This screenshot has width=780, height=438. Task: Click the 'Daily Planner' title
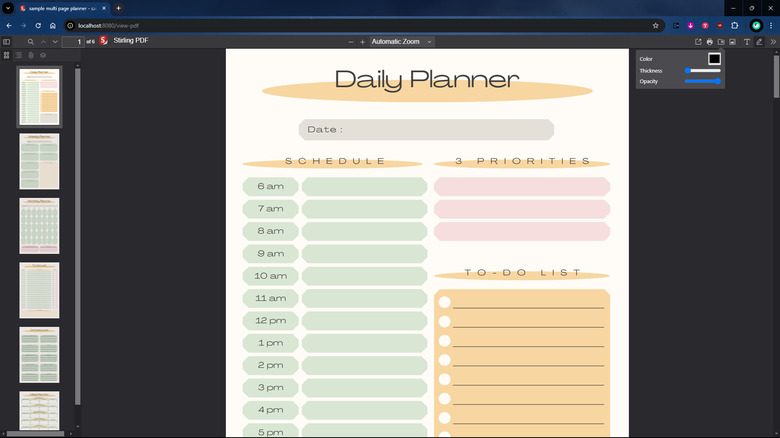[x=427, y=79]
